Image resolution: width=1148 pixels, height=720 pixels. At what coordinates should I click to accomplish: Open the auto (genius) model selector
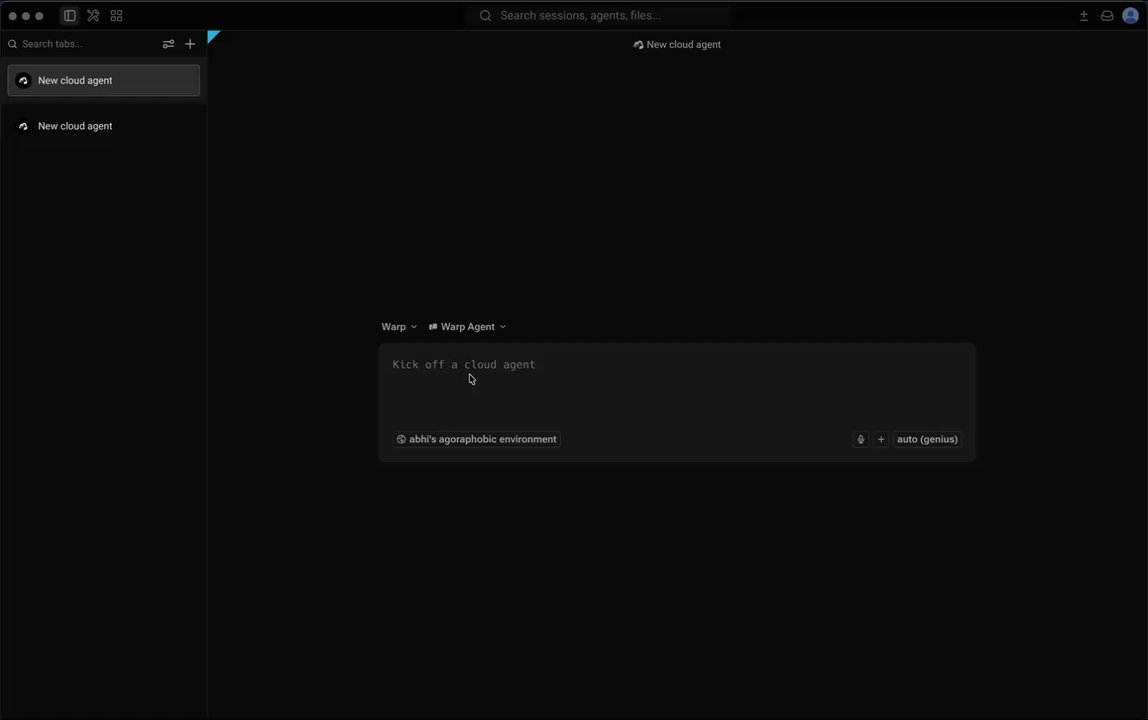tap(927, 439)
